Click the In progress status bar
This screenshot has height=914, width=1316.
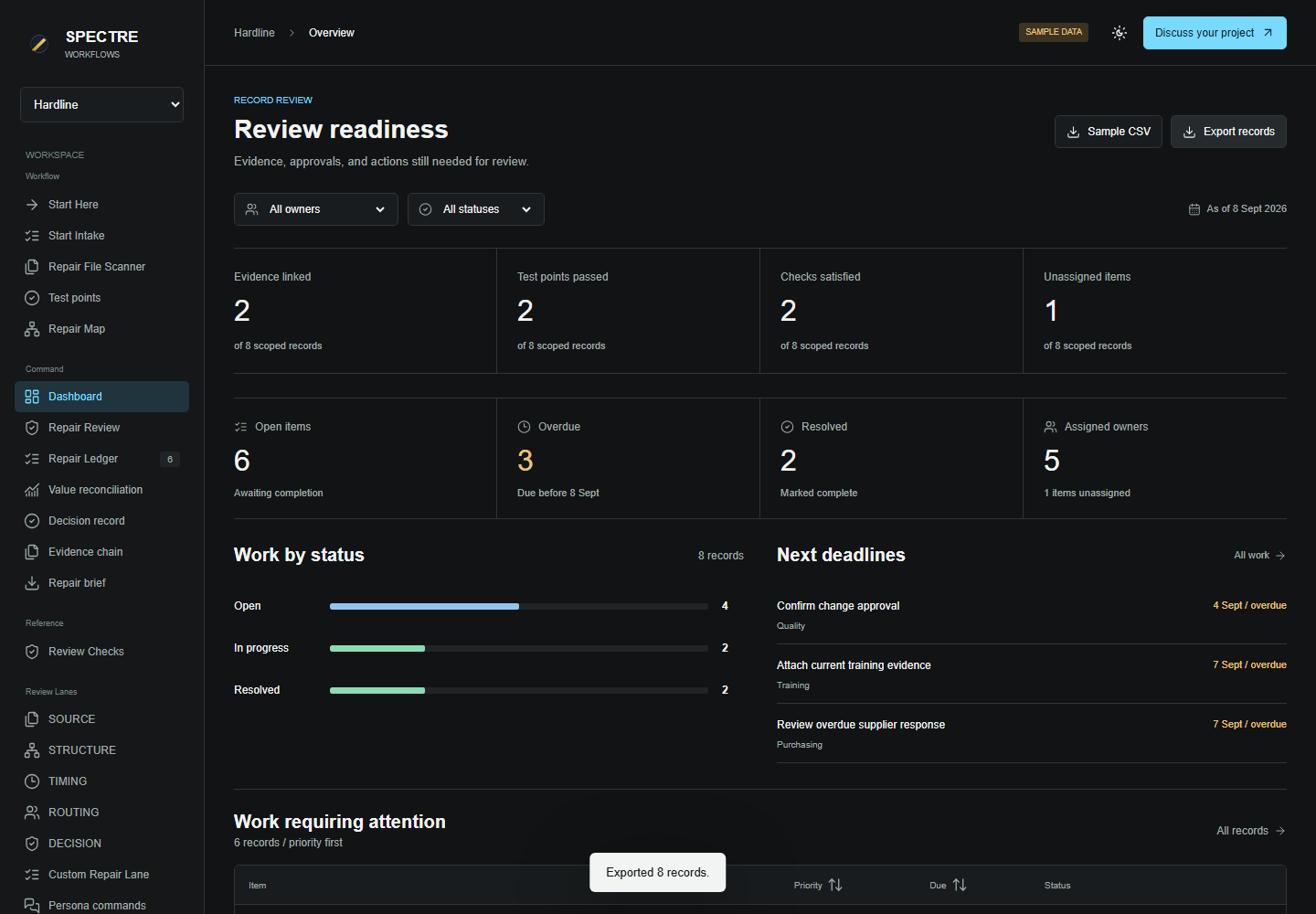coord(519,648)
